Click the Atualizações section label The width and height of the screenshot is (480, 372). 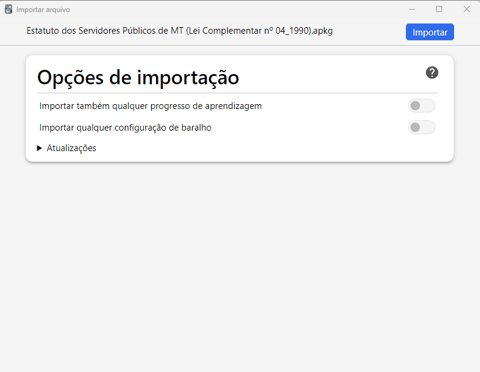coord(71,148)
